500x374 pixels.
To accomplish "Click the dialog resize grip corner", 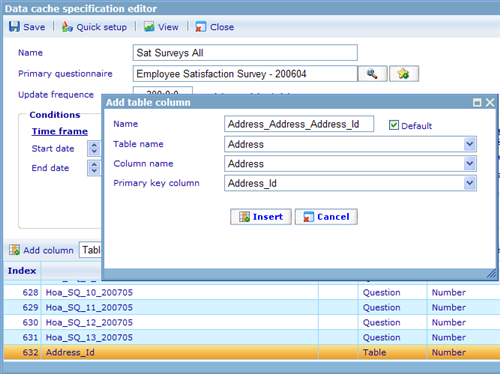I will pyautogui.click(x=491, y=274).
